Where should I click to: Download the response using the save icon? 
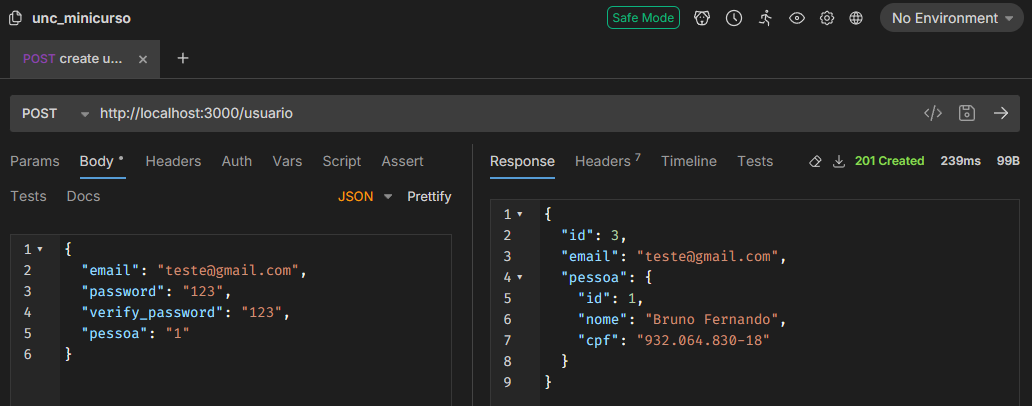coord(839,162)
